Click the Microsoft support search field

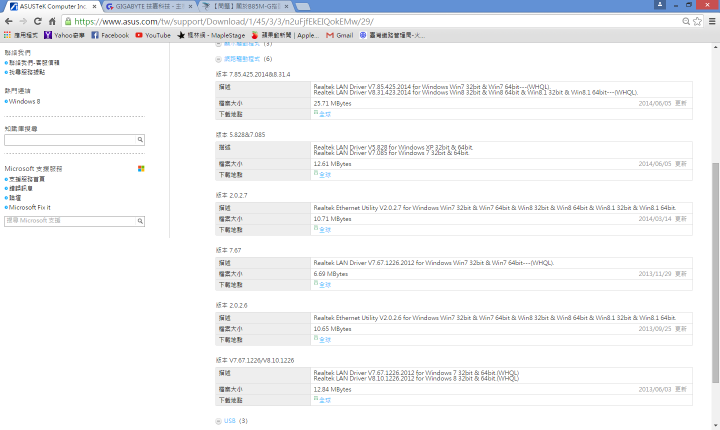click(70, 221)
